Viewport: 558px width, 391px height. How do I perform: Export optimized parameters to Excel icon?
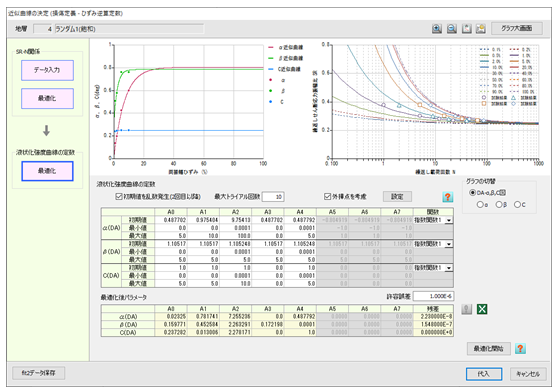coord(482,309)
